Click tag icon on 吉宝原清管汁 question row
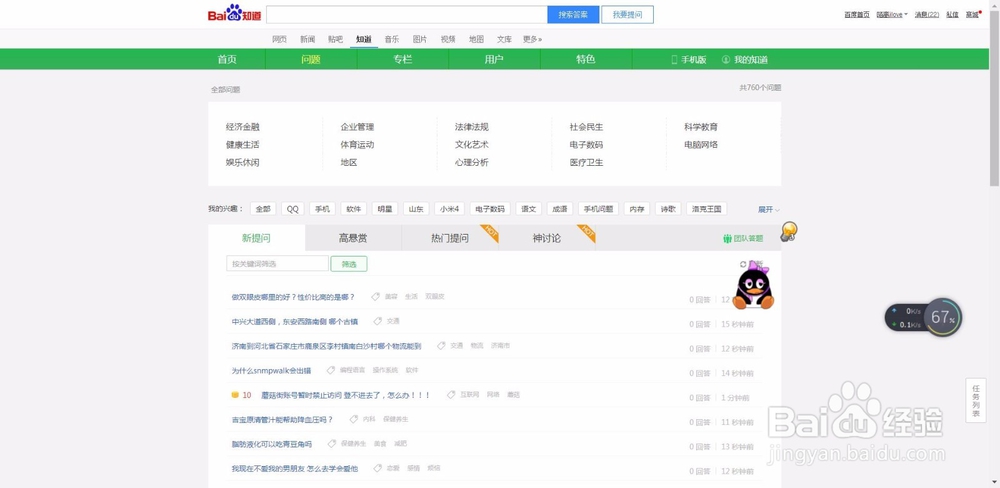This screenshot has width=1000, height=488. [x=354, y=419]
